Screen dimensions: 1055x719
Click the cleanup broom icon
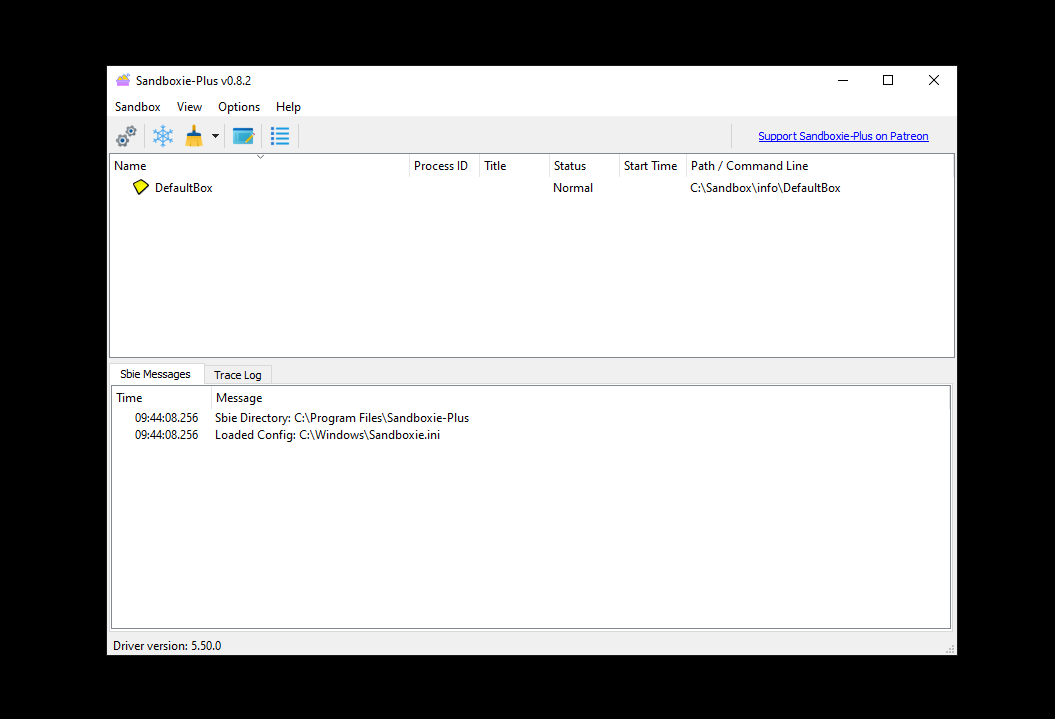[x=194, y=136]
